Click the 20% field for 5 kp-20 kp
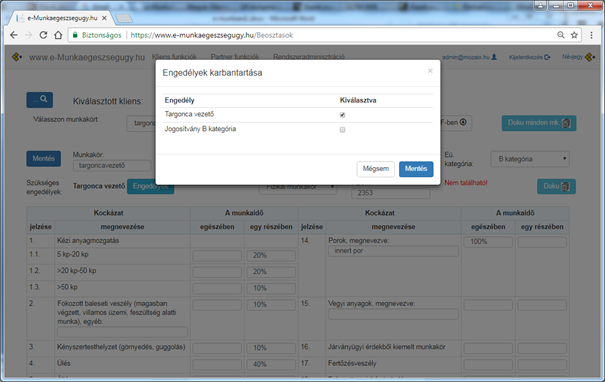 pyautogui.click(x=271, y=255)
